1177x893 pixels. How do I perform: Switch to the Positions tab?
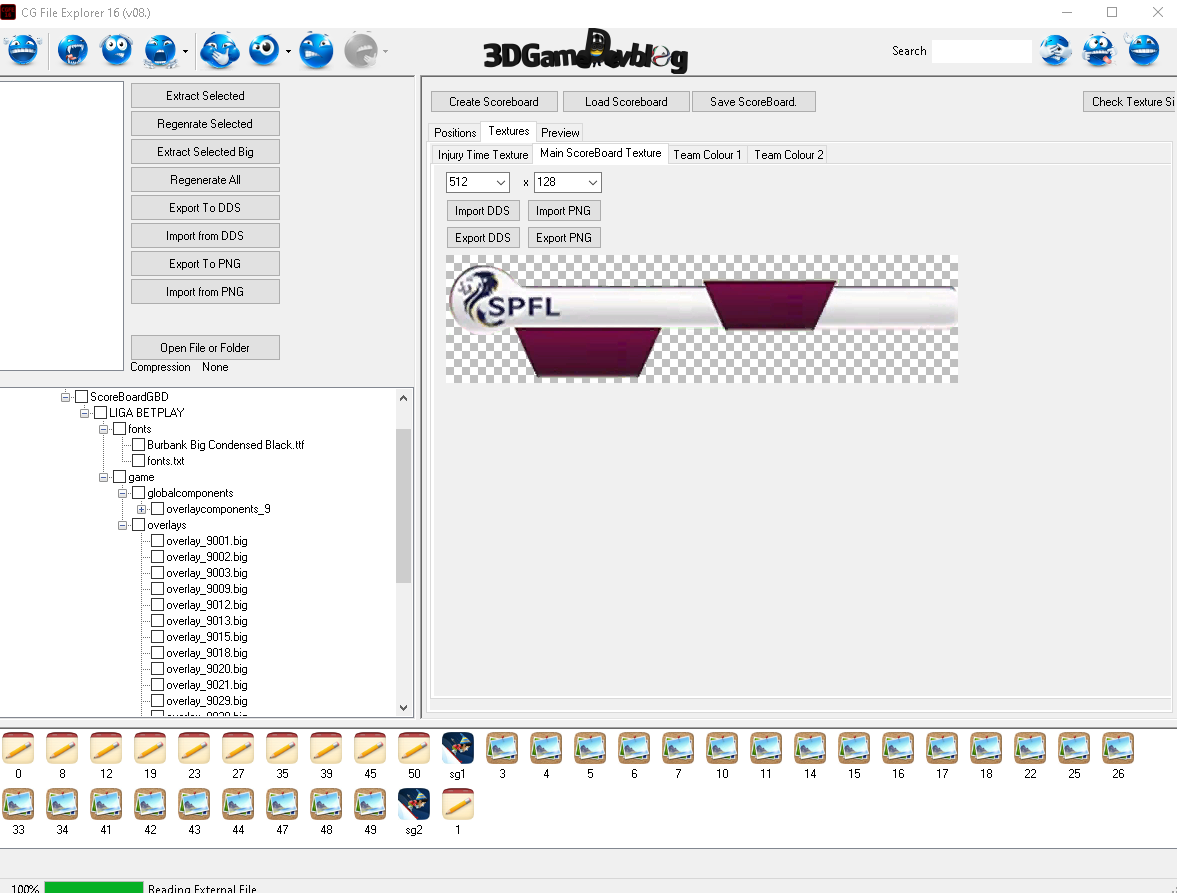point(455,133)
